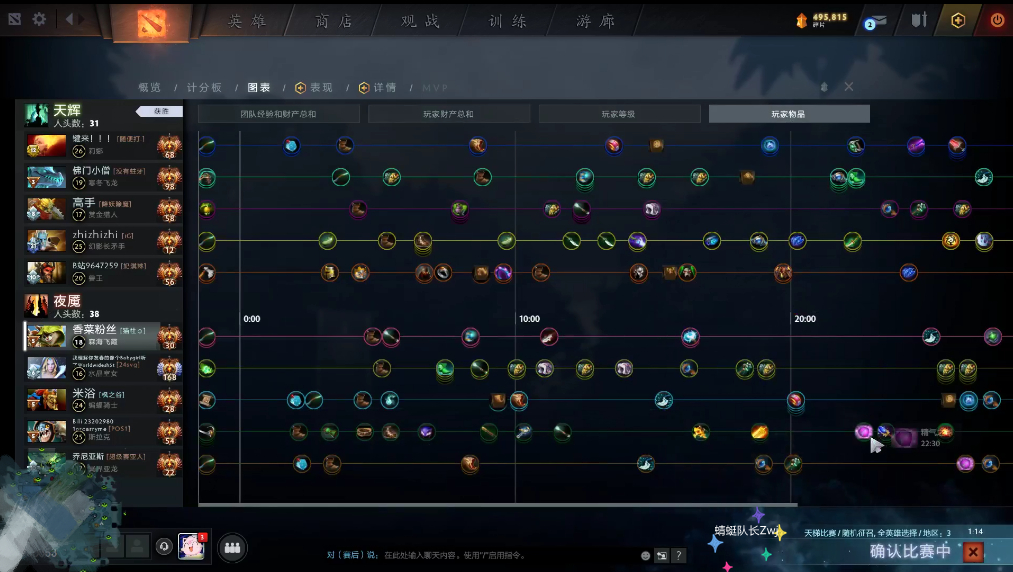The height and width of the screenshot is (572, 1013).
Task: Open the armory icon
Action: (919, 20)
